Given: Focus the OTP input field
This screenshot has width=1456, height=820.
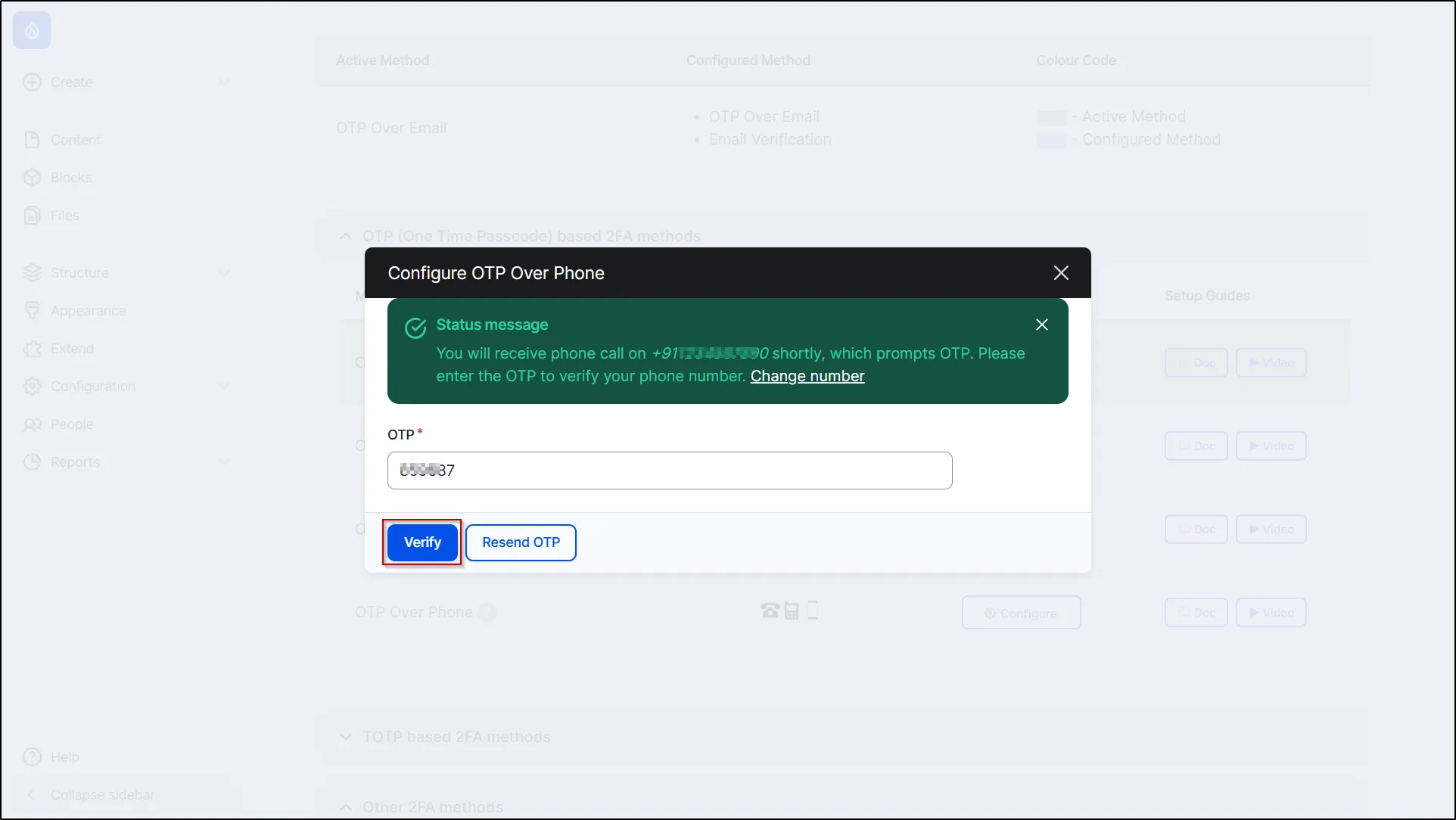Looking at the screenshot, I should 670,471.
